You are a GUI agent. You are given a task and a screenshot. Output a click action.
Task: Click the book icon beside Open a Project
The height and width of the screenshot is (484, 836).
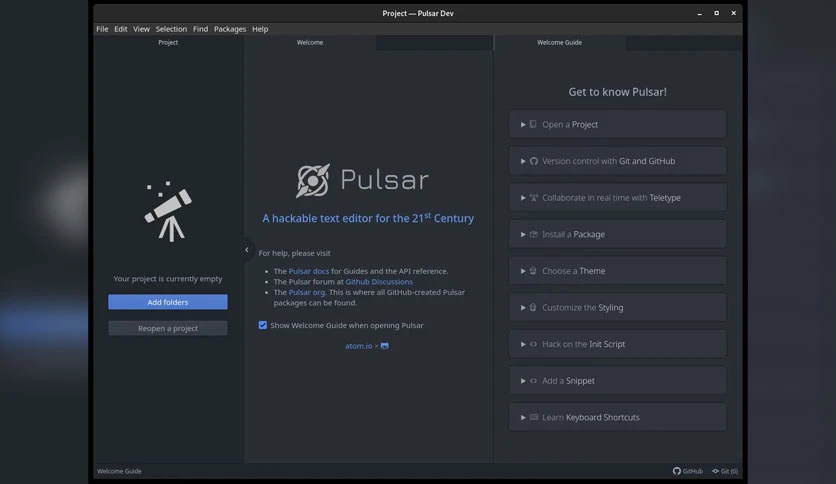coord(533,124)
